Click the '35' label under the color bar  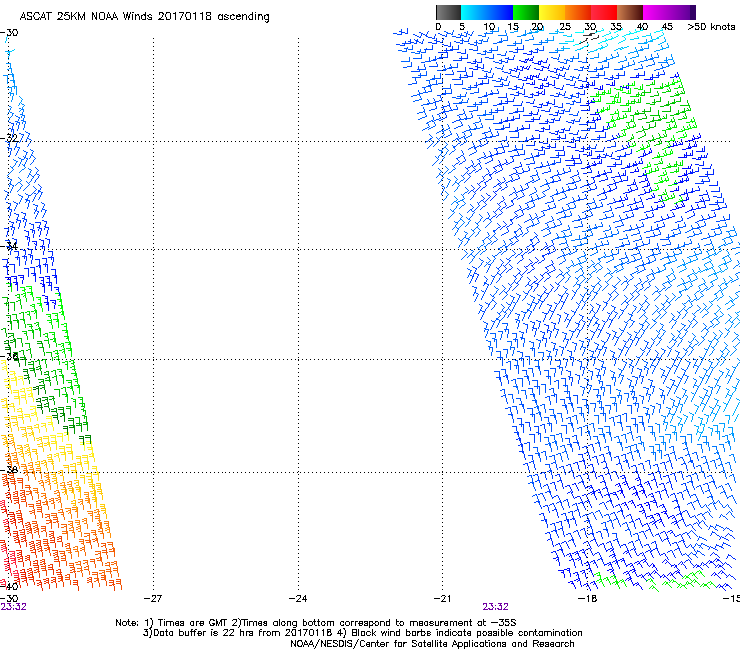pyautogui.click(x=616, y=27)
